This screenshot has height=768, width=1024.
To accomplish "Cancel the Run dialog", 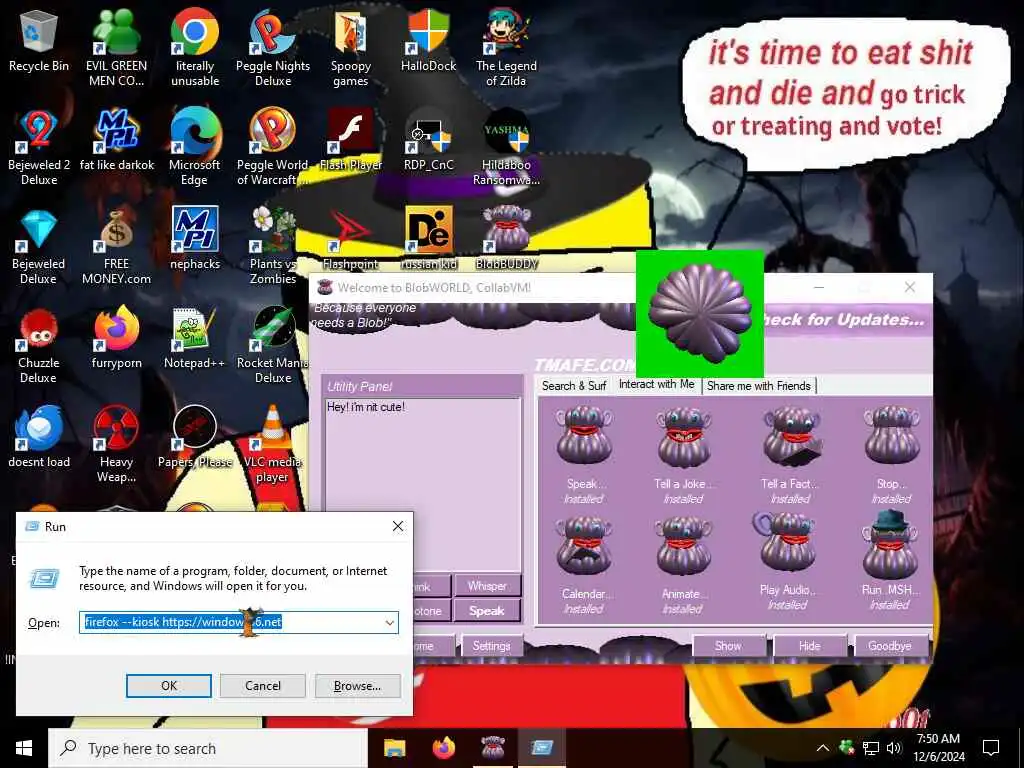I will click(263, 686).
